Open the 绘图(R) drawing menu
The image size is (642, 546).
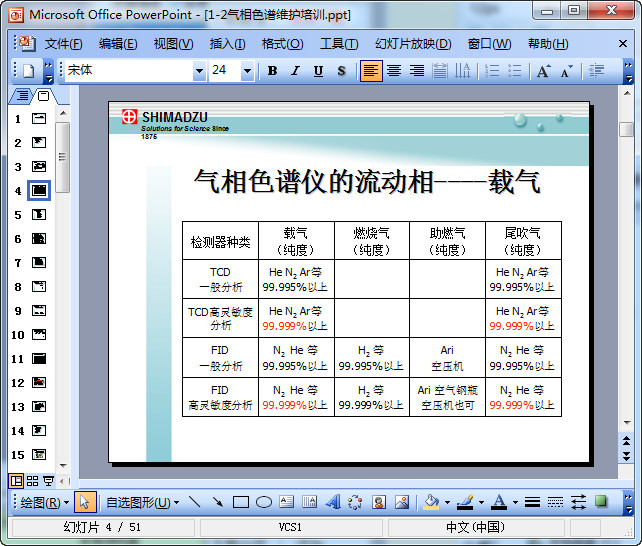point(44,502)
